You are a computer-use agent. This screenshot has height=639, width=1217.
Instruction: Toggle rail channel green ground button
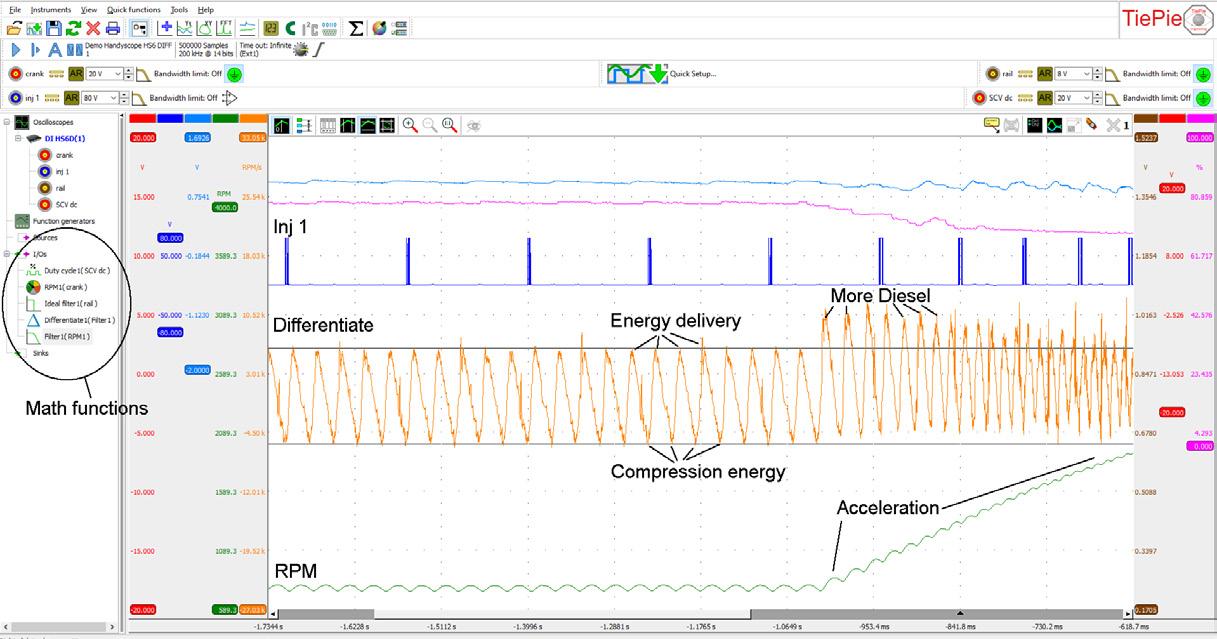coord(1203,74)
